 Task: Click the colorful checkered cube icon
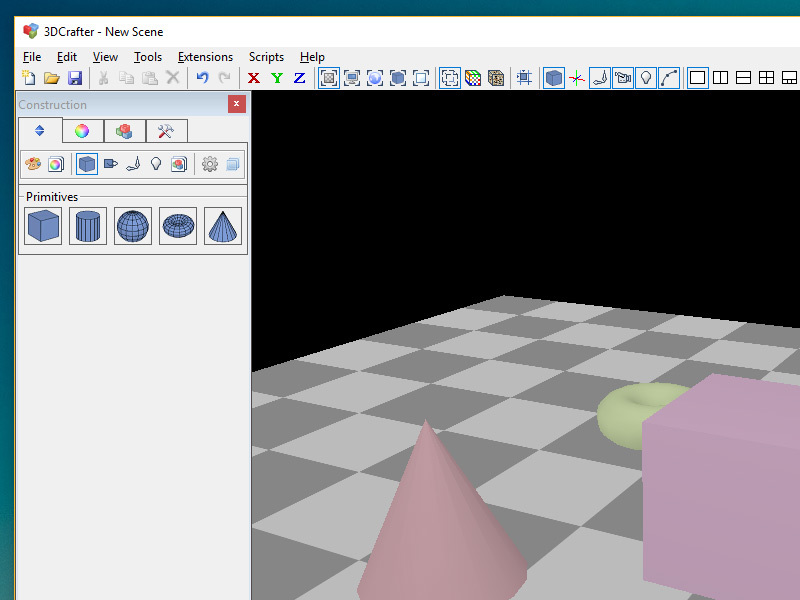pyautogui.click(x=473, y=78)
